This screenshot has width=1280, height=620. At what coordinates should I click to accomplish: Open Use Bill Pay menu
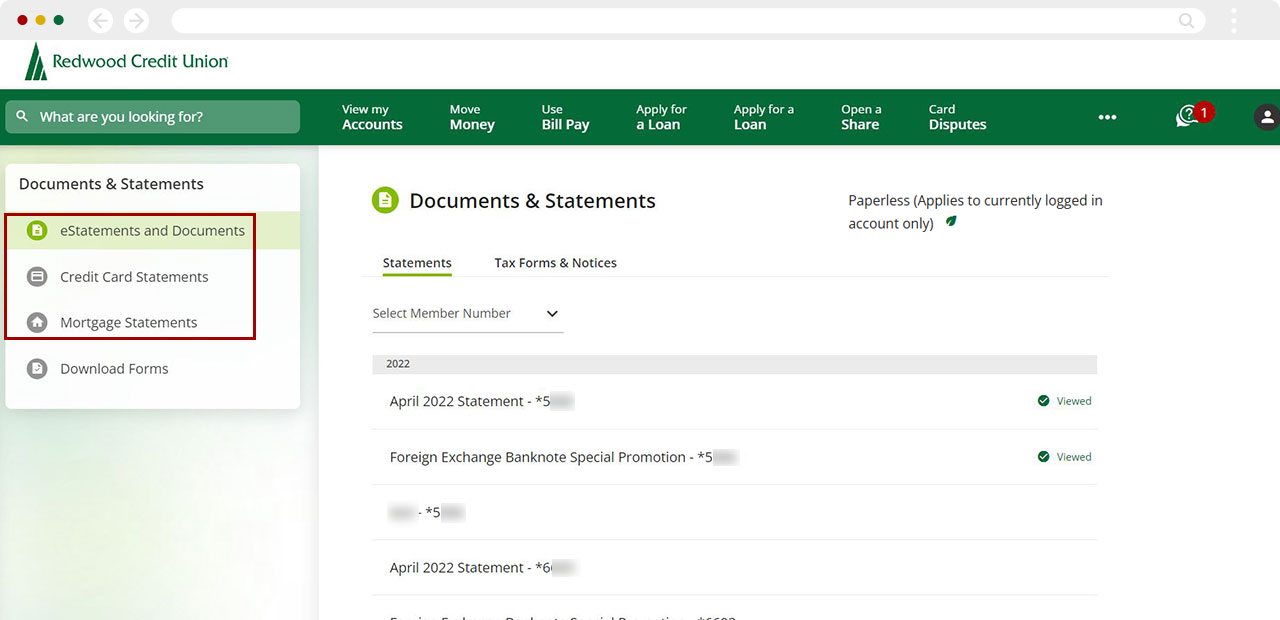pos(565,117)
